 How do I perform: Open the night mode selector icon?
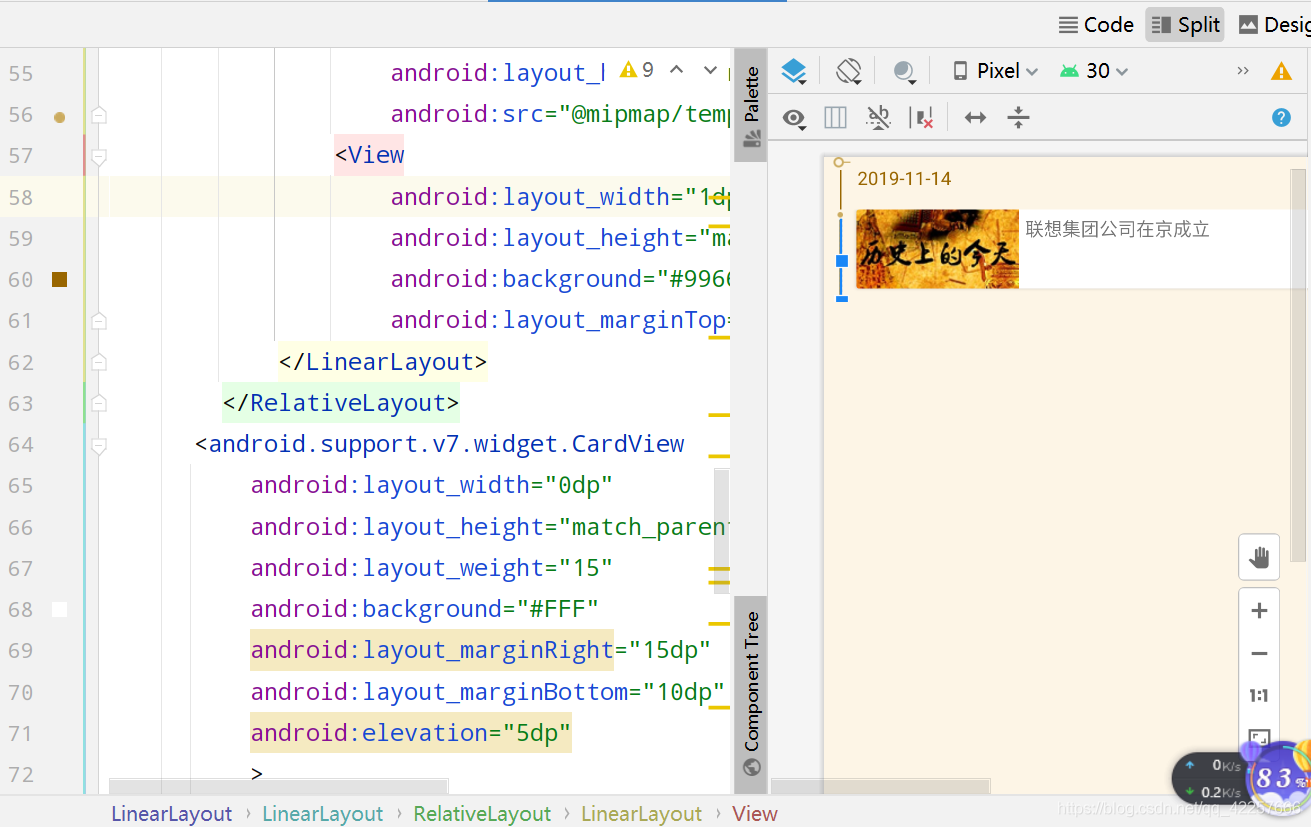pos(904,71)
